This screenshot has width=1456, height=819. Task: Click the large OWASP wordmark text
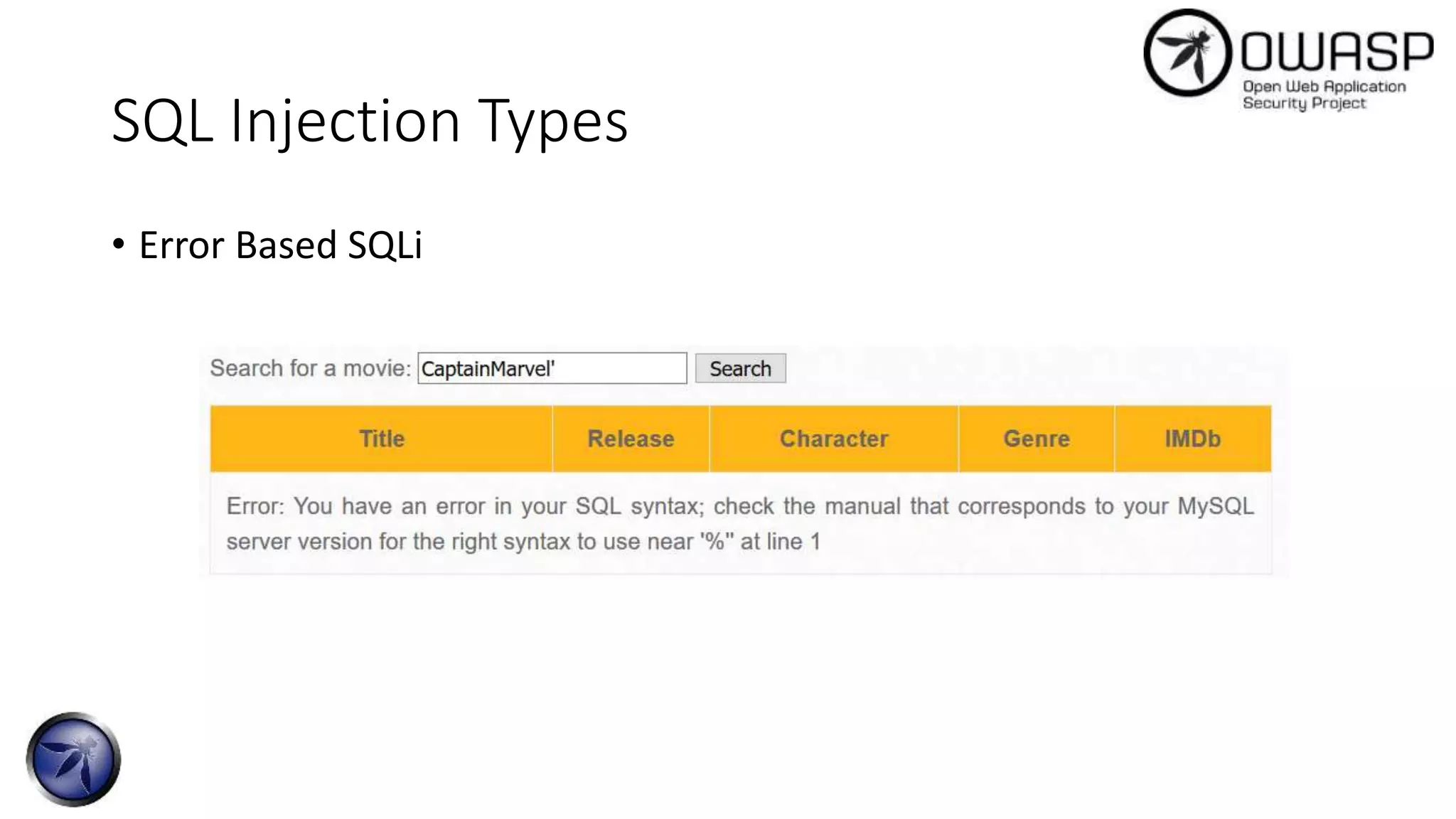pos(1337,51)
